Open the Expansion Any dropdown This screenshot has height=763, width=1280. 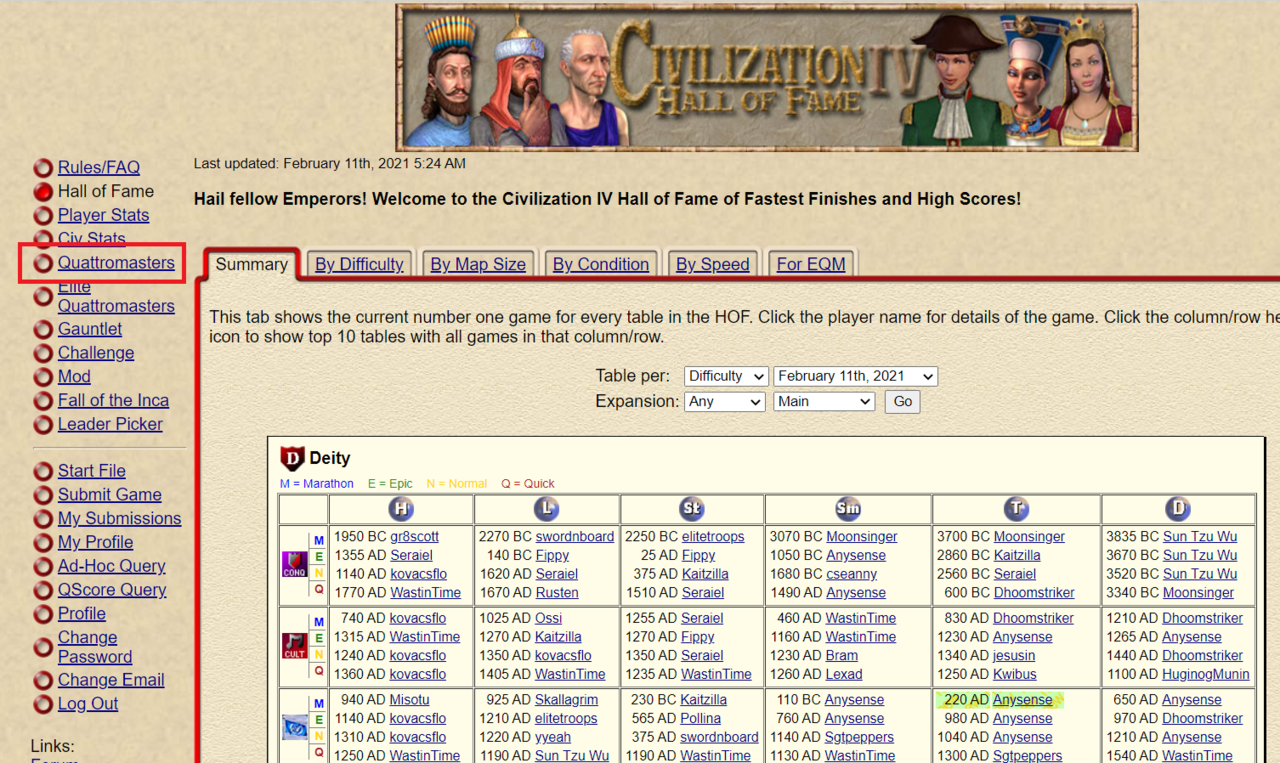coord(725,401)
